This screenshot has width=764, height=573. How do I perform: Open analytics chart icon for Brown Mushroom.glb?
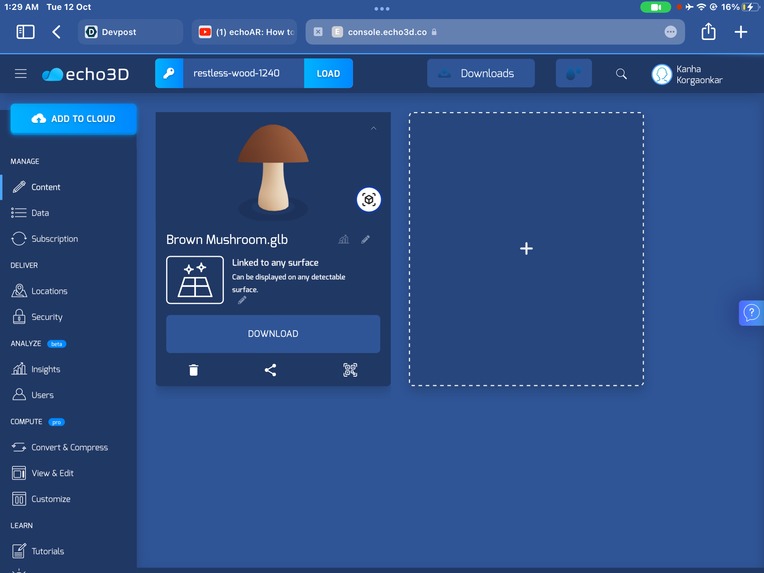344,239
